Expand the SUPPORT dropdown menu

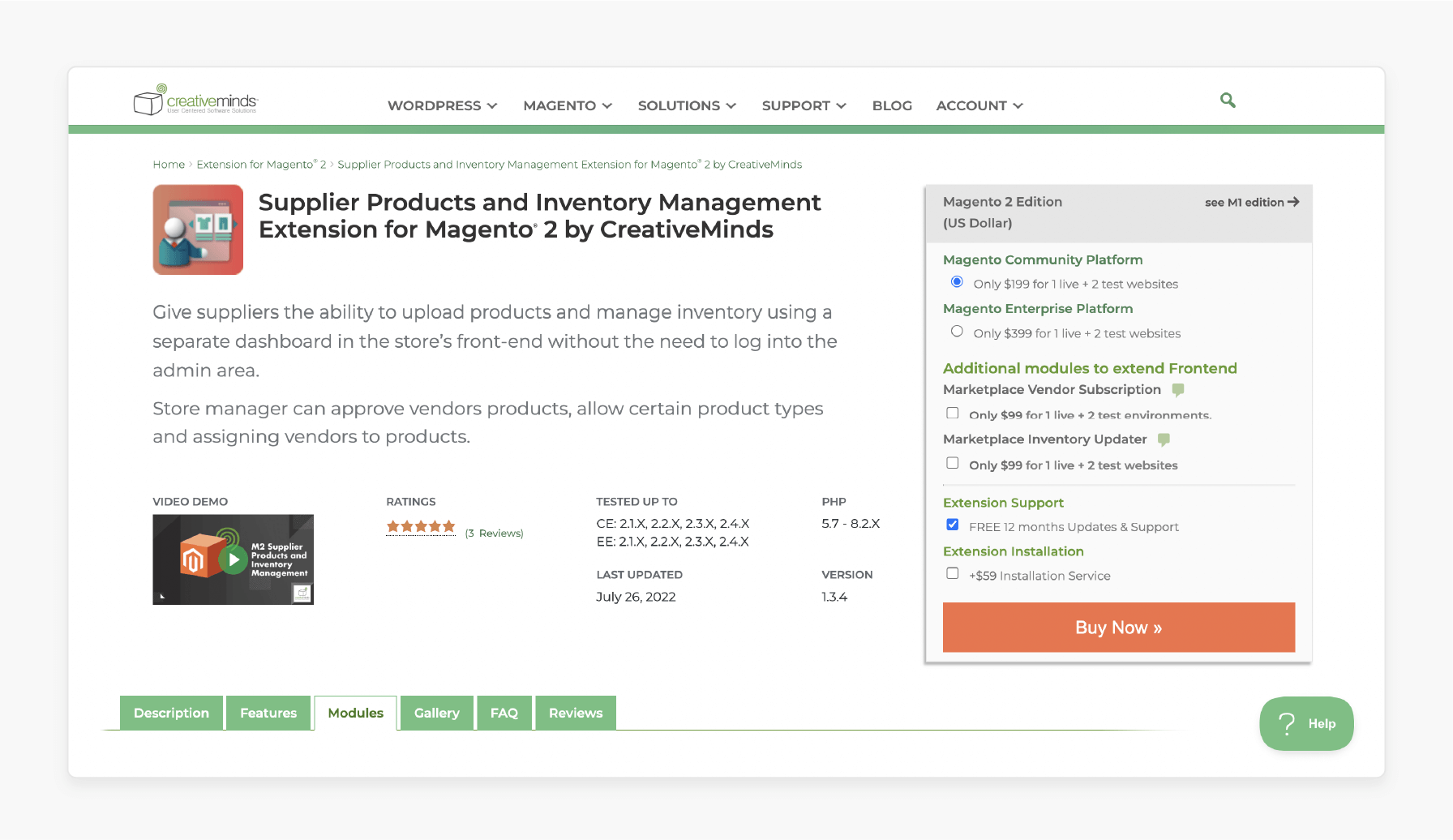click(804, 105)
